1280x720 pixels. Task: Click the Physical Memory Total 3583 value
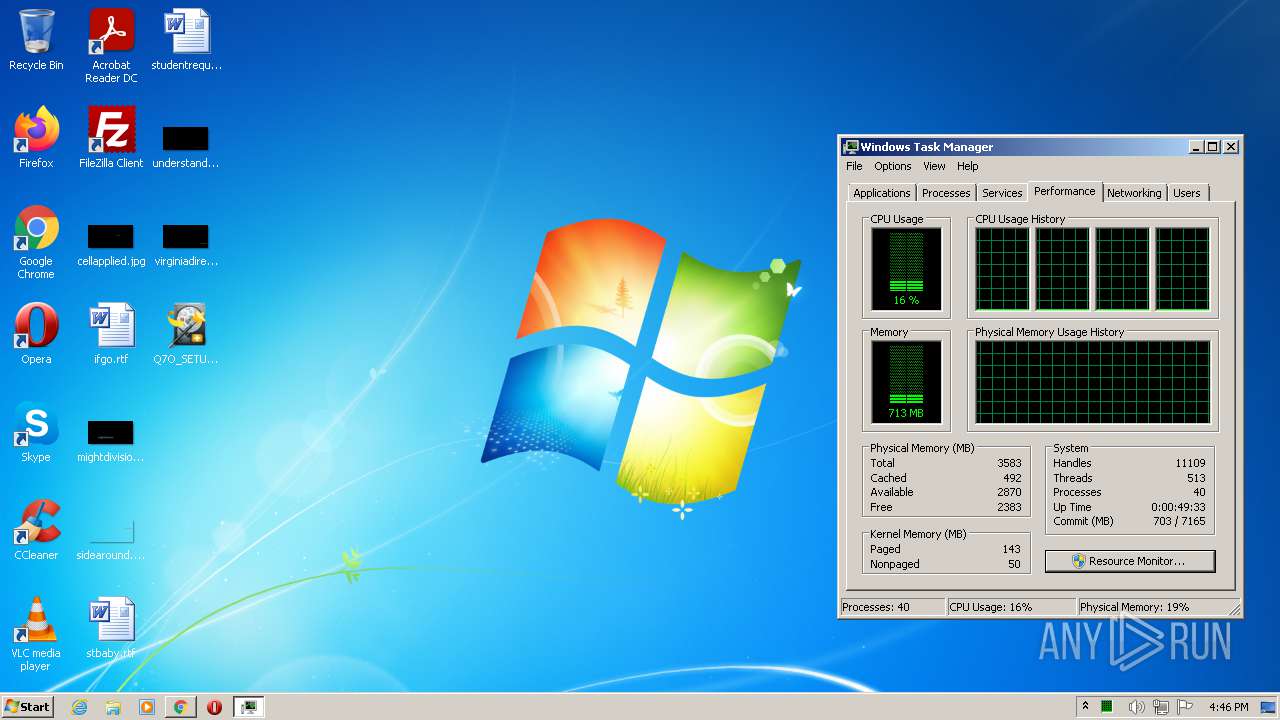click(1009, 463)
